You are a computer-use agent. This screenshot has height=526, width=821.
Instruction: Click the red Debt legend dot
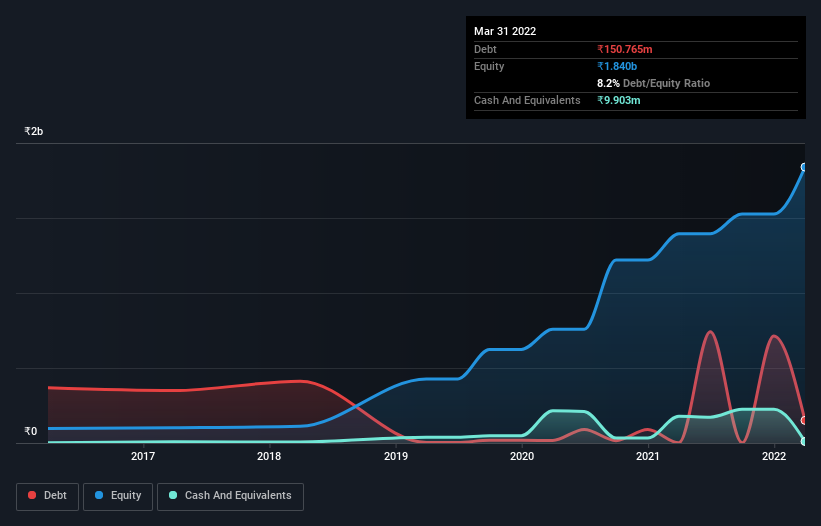tap(32, 495)
